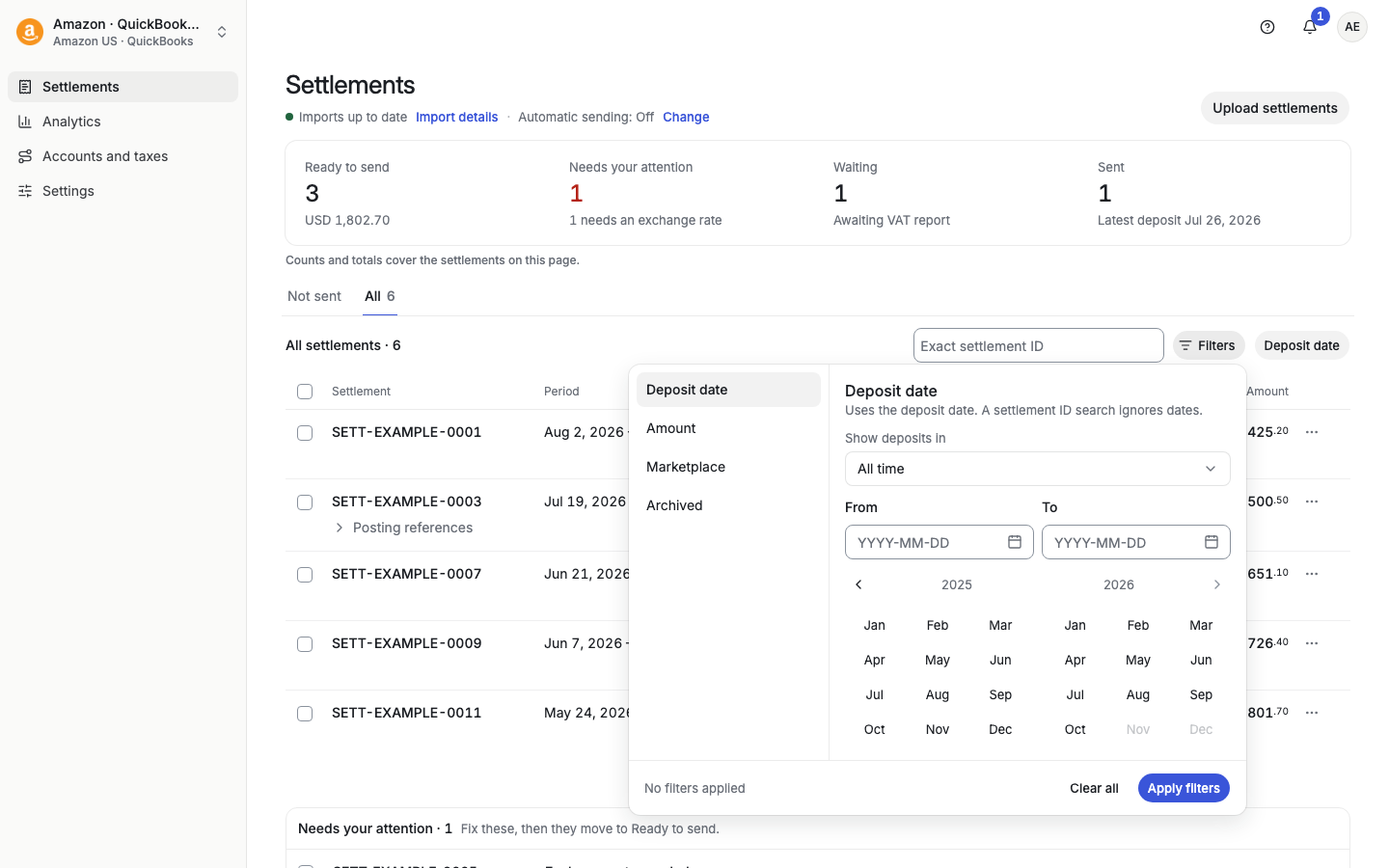
Task: Toggle the select-all settlements checkbox
Action: click(305, 392)
